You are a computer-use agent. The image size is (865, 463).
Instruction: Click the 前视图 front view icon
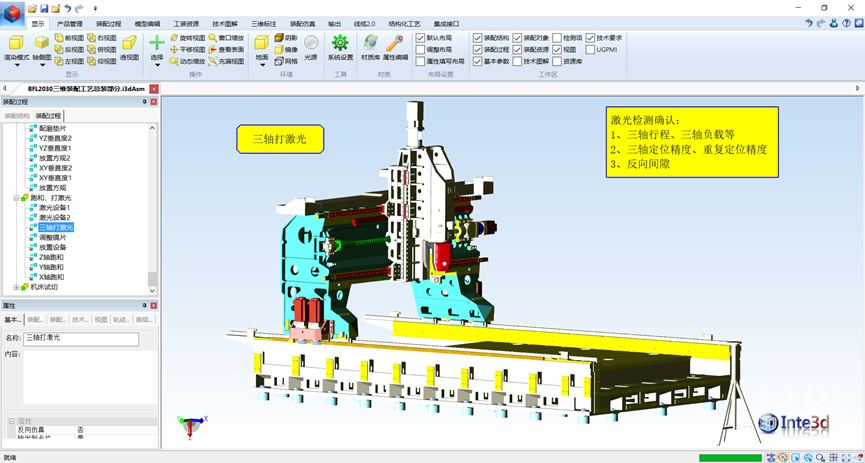click(x=70, y=37)
